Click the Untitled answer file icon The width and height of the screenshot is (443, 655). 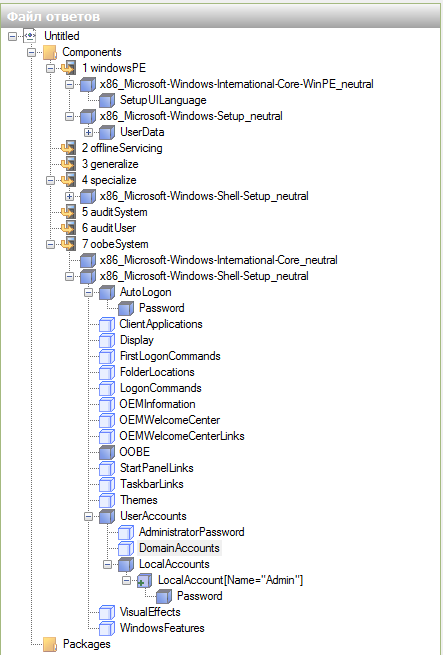tap(29, 36)
